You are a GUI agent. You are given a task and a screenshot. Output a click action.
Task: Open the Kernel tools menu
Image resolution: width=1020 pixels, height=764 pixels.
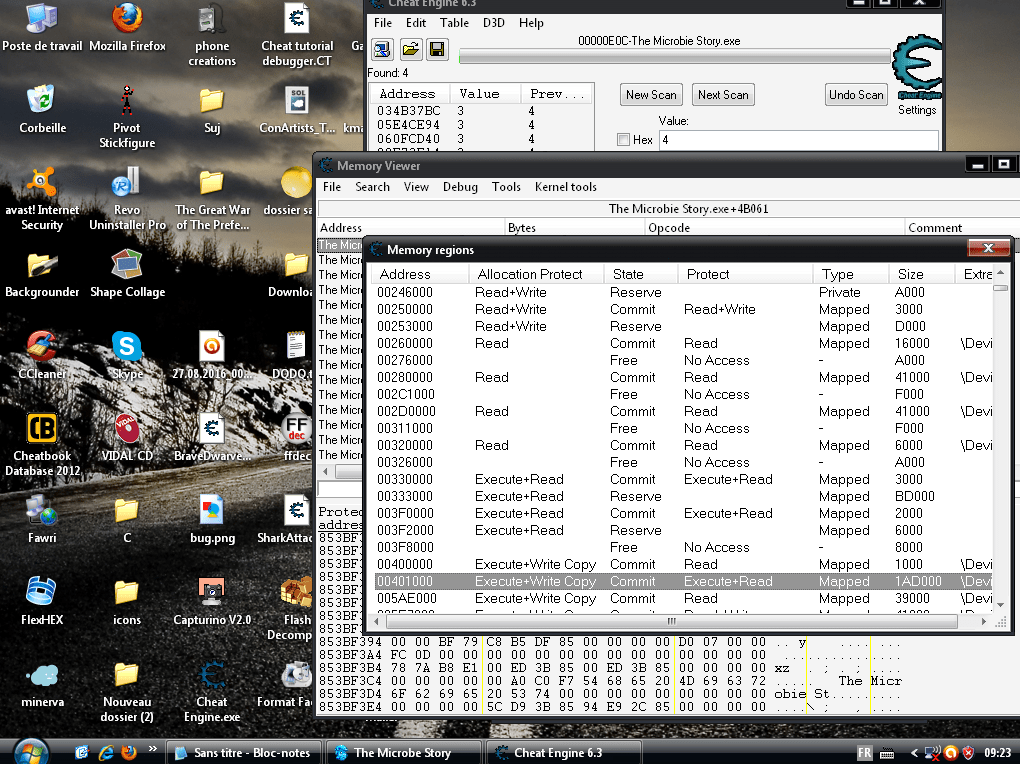click(x=565, y=187)
